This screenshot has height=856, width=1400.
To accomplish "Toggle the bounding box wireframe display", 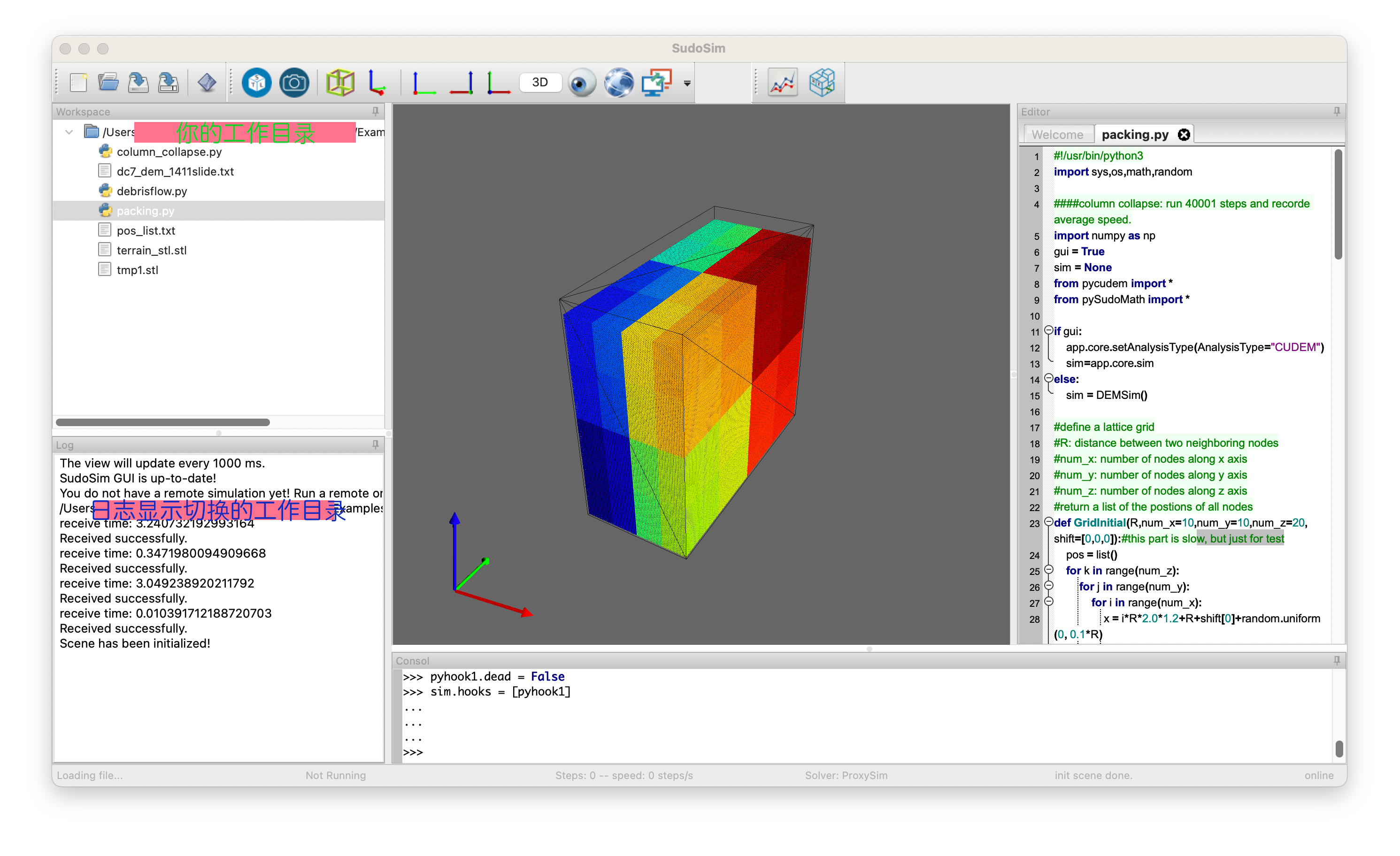I will [340, 83].
